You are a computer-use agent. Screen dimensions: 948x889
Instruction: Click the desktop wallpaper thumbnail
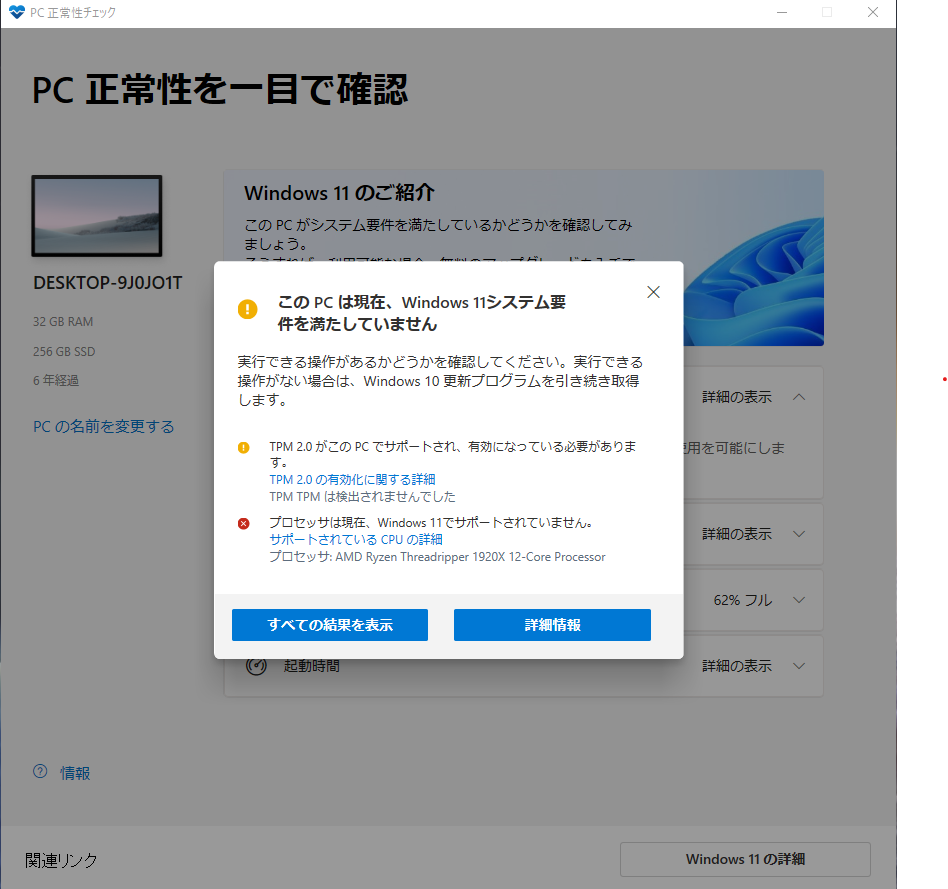pos(97,216)
